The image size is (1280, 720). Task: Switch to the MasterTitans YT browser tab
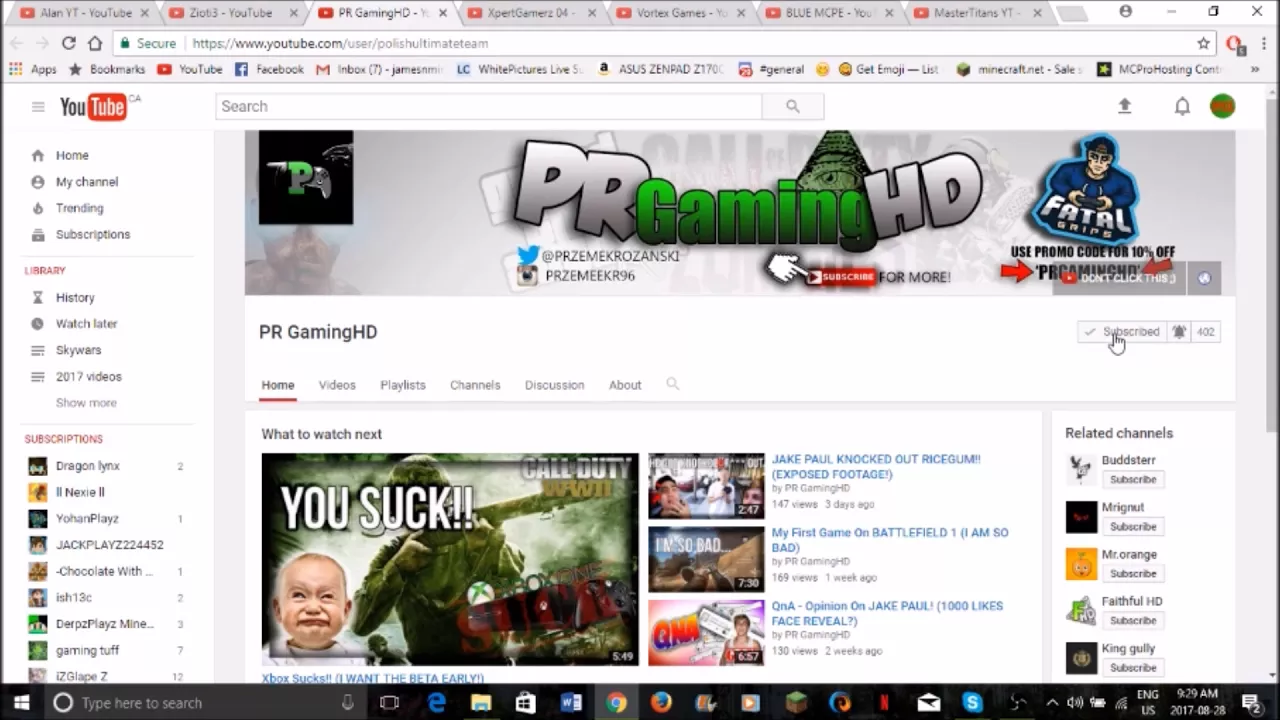point(980,13)
